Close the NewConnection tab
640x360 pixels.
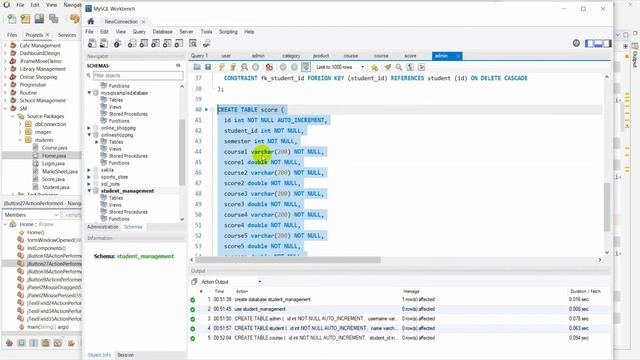click(x=143, y=22)
